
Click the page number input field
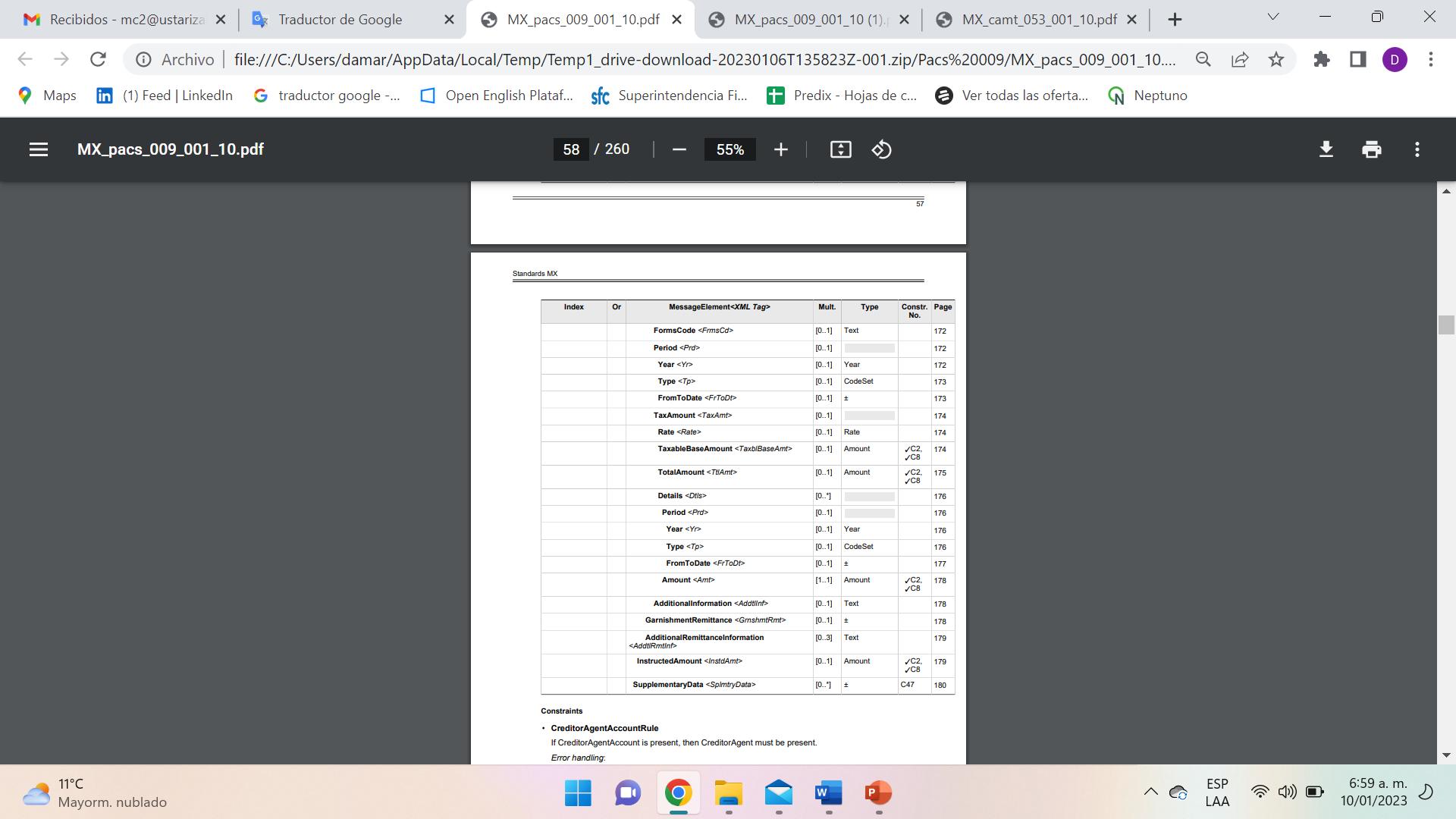click(x=571, y=149)
